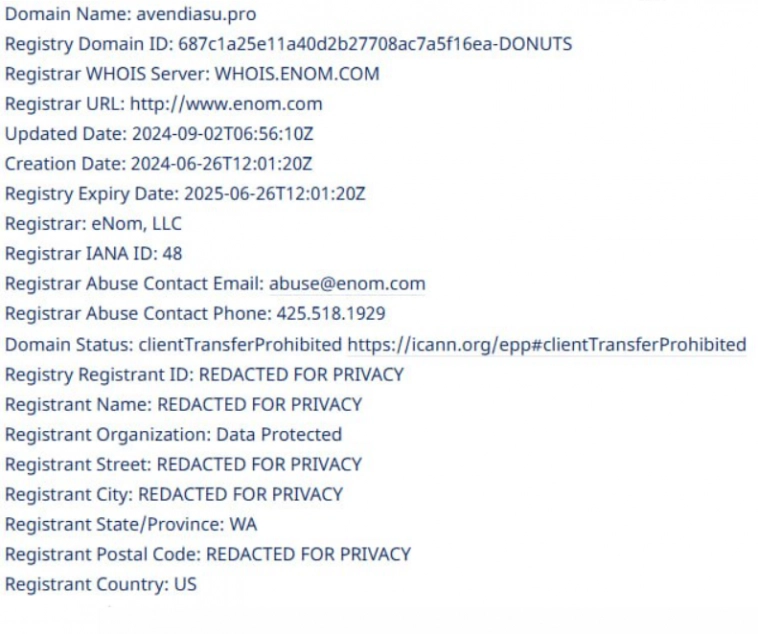Click the Registrant City line
Image resolution: width=758 pixels, height=634 pixels.
[174, 494]
